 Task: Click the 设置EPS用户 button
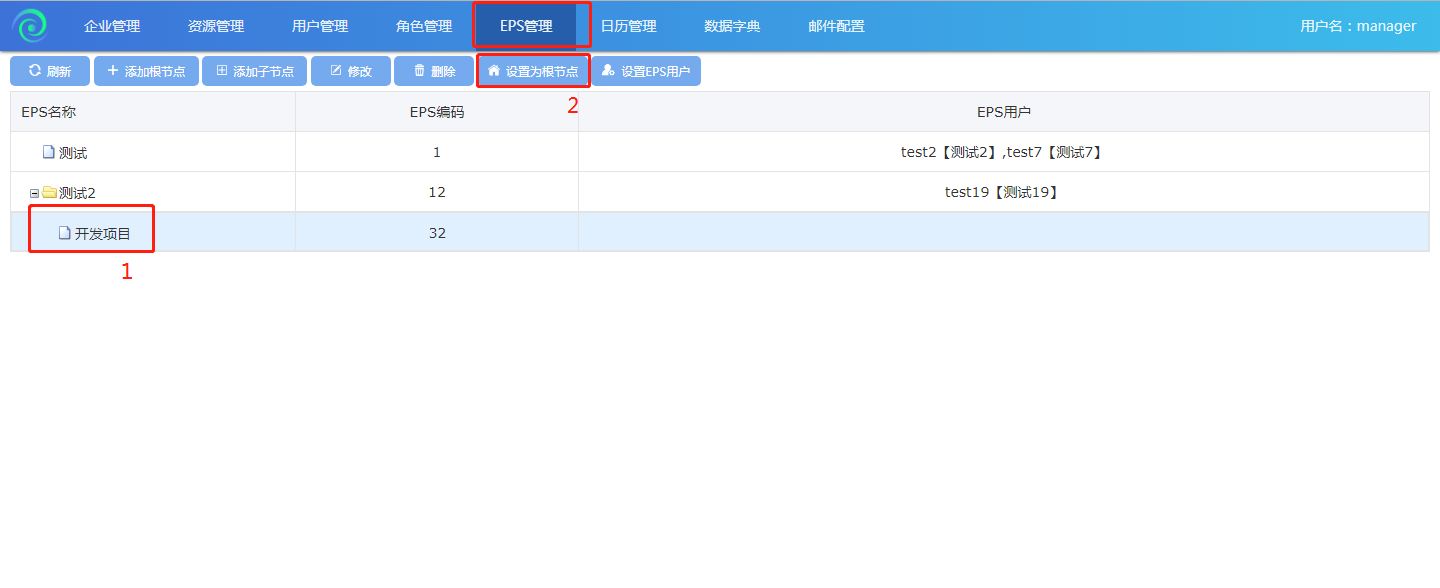(x=646, y=71)
